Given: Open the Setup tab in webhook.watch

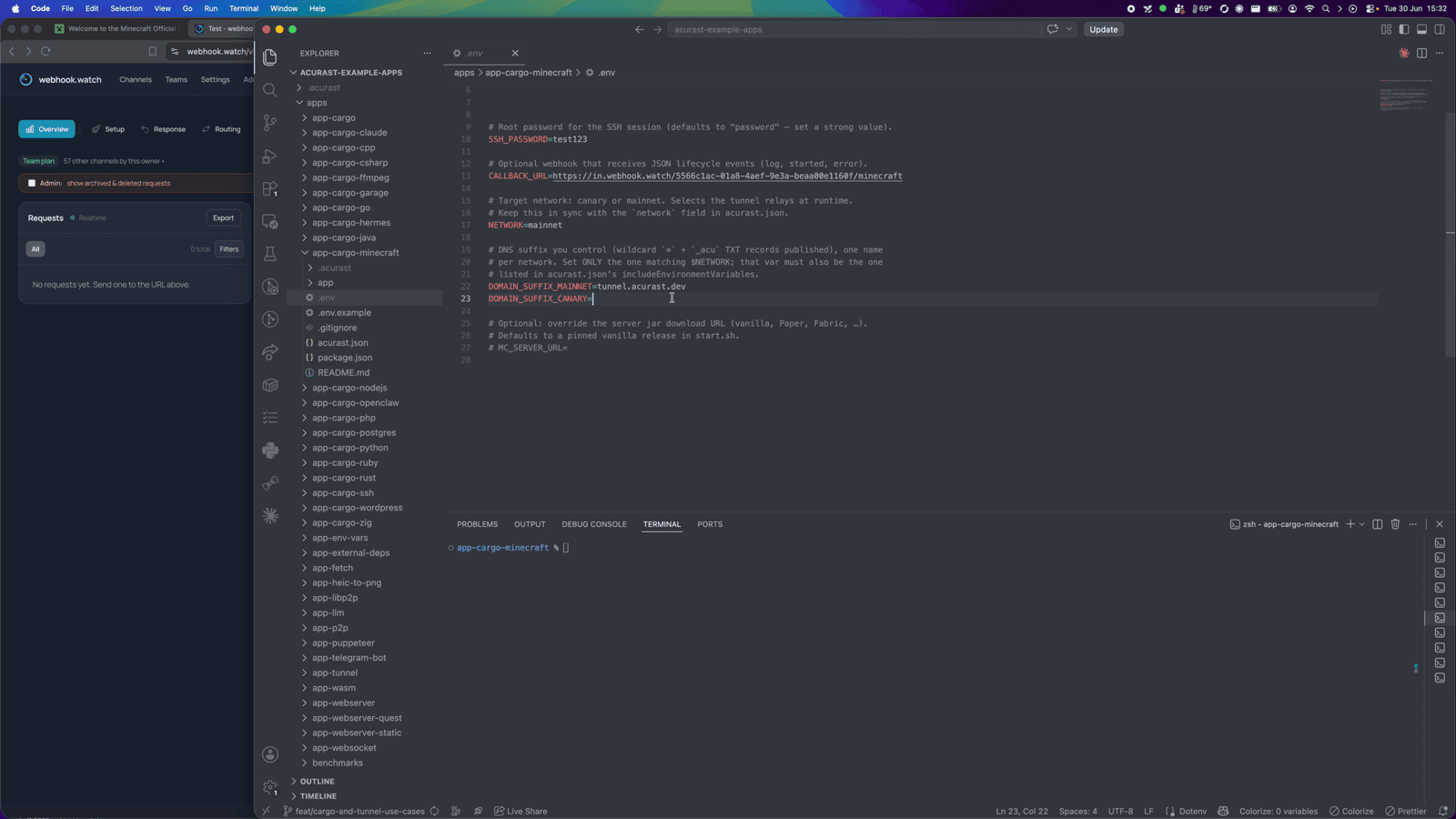Looking at the screenshot, I should coord(108,129).
